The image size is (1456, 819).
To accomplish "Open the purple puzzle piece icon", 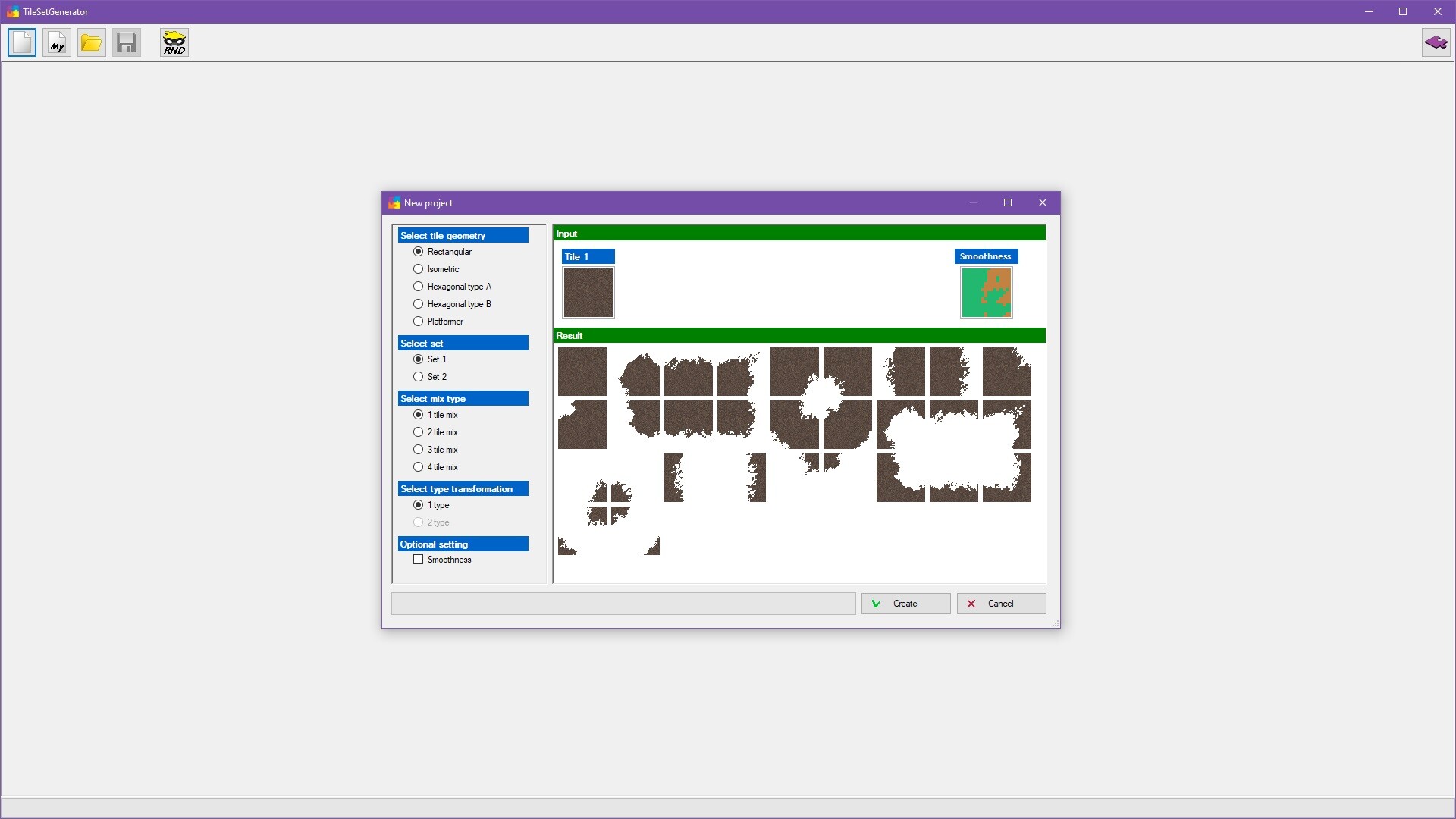I will pos(1436,42).
